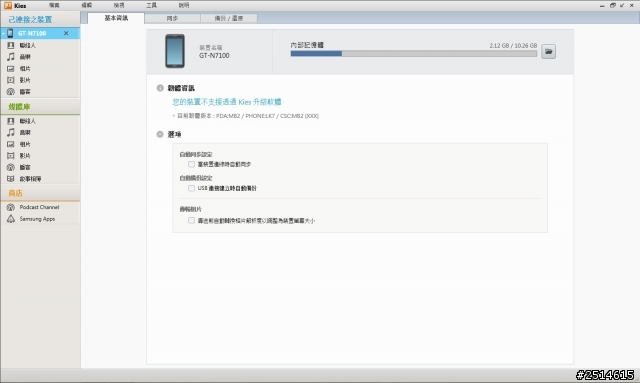This screenshot has width=640, height=383.
Task: Open Contacts in the library section
Action: [x=40, y=121]
